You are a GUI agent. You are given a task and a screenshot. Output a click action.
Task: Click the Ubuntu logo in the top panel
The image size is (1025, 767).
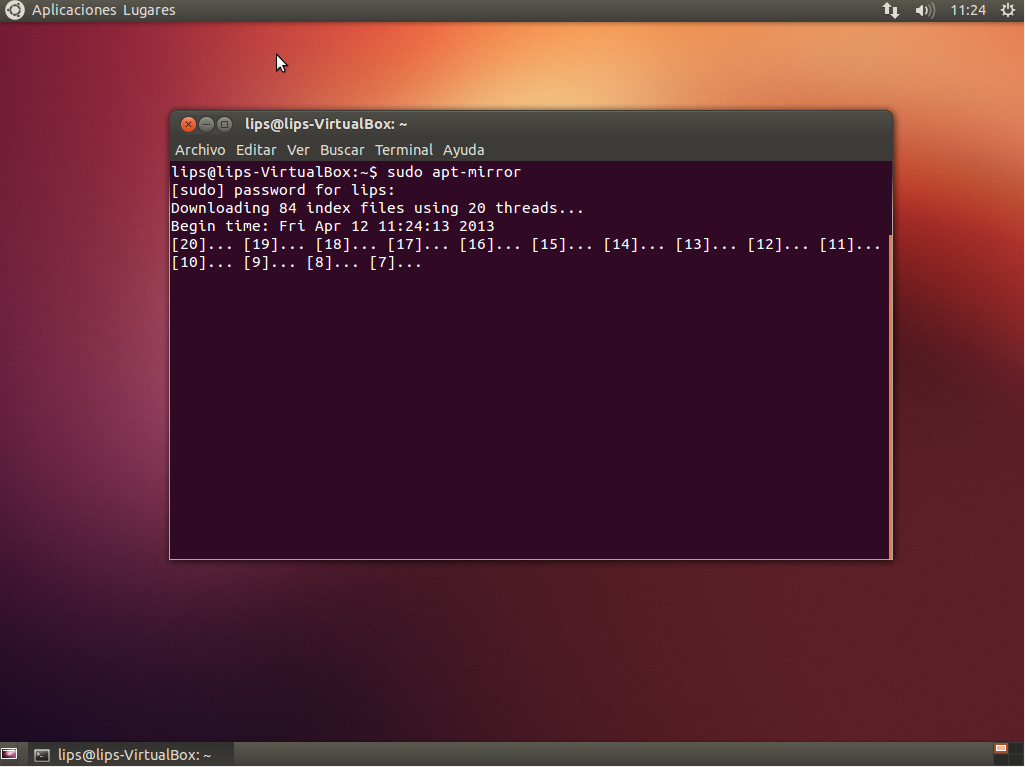14,10
